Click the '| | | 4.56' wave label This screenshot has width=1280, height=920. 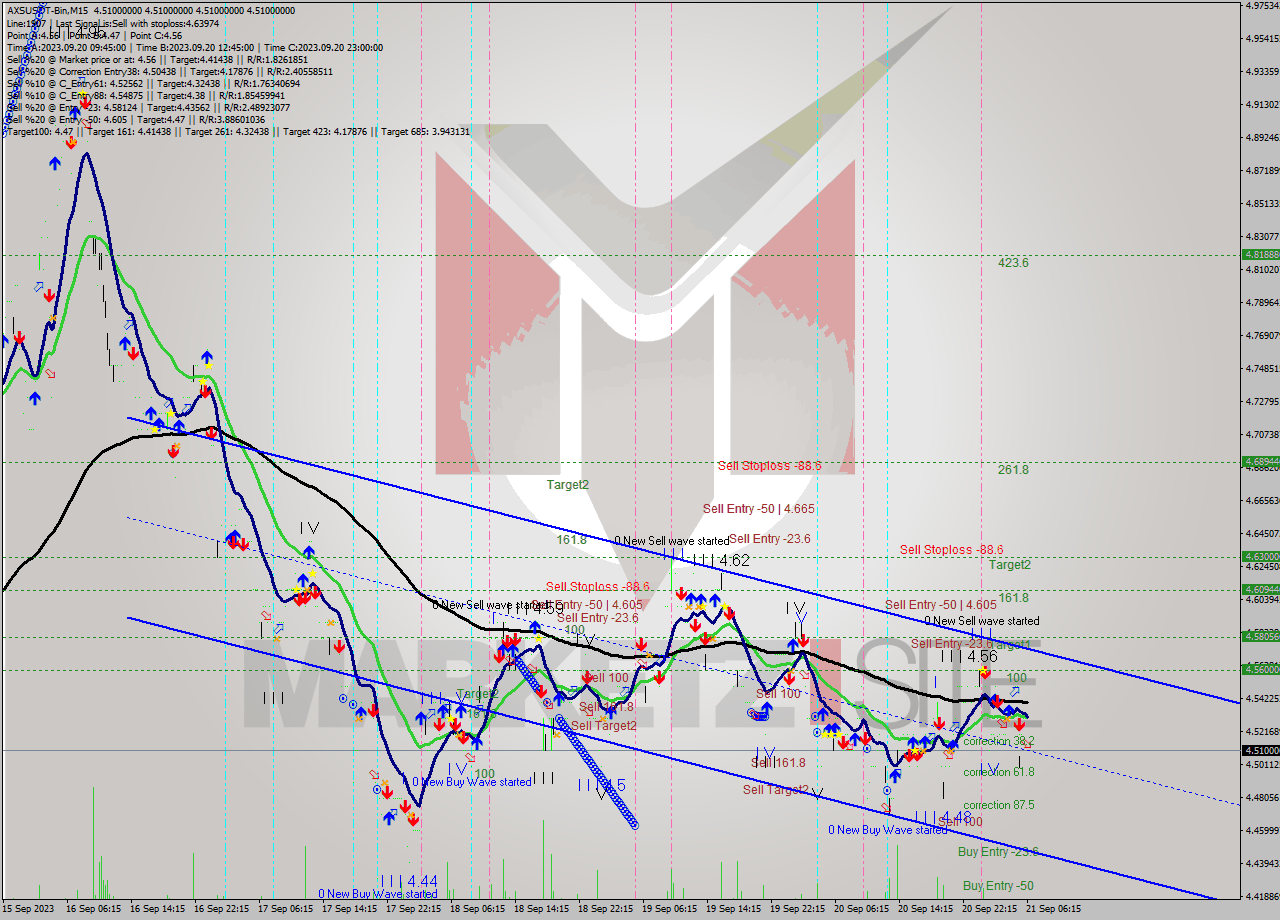click(970, 656)
